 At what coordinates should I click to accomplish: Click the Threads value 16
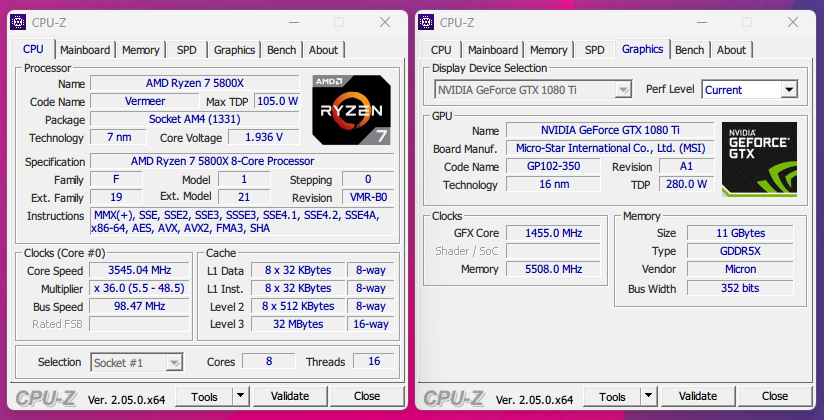coord(374,361)
